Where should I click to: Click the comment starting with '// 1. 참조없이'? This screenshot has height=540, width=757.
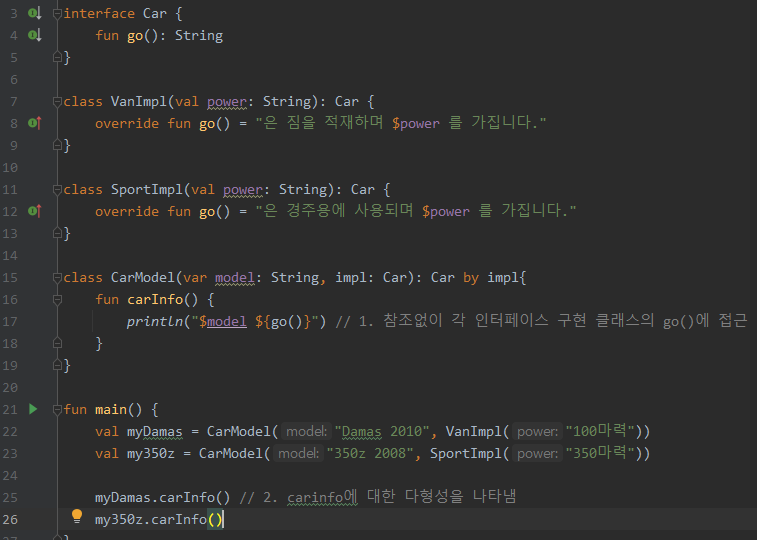pyautogui.click(x=541, y=321)
